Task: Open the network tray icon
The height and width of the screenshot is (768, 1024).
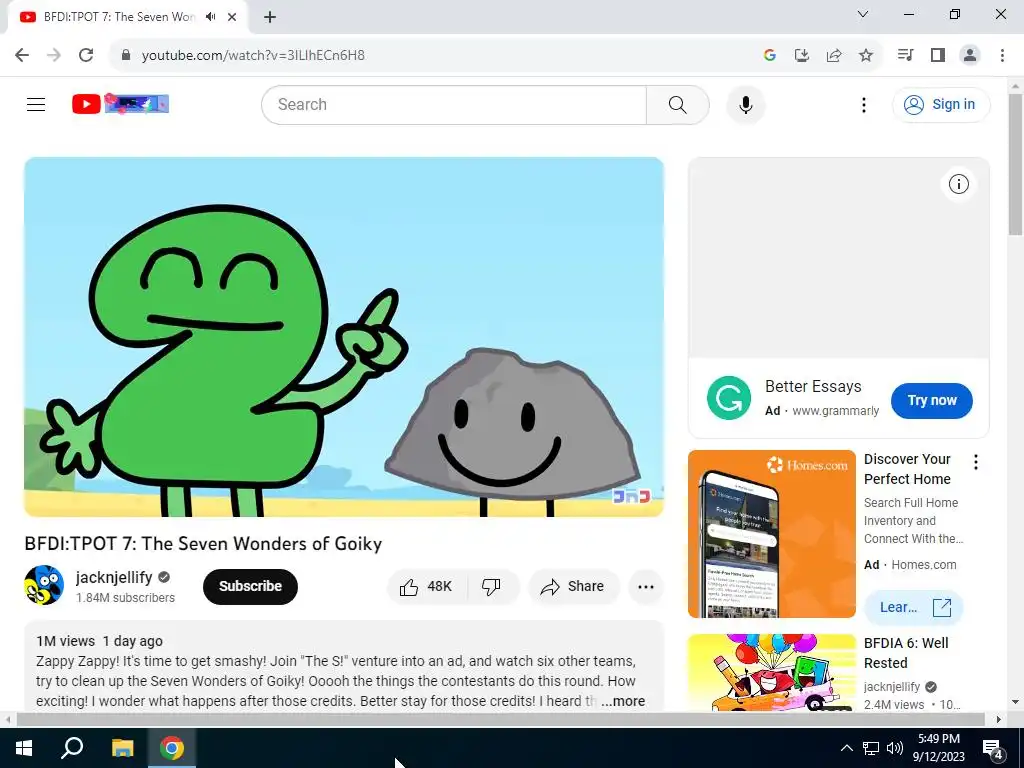Action: (871, 748)
